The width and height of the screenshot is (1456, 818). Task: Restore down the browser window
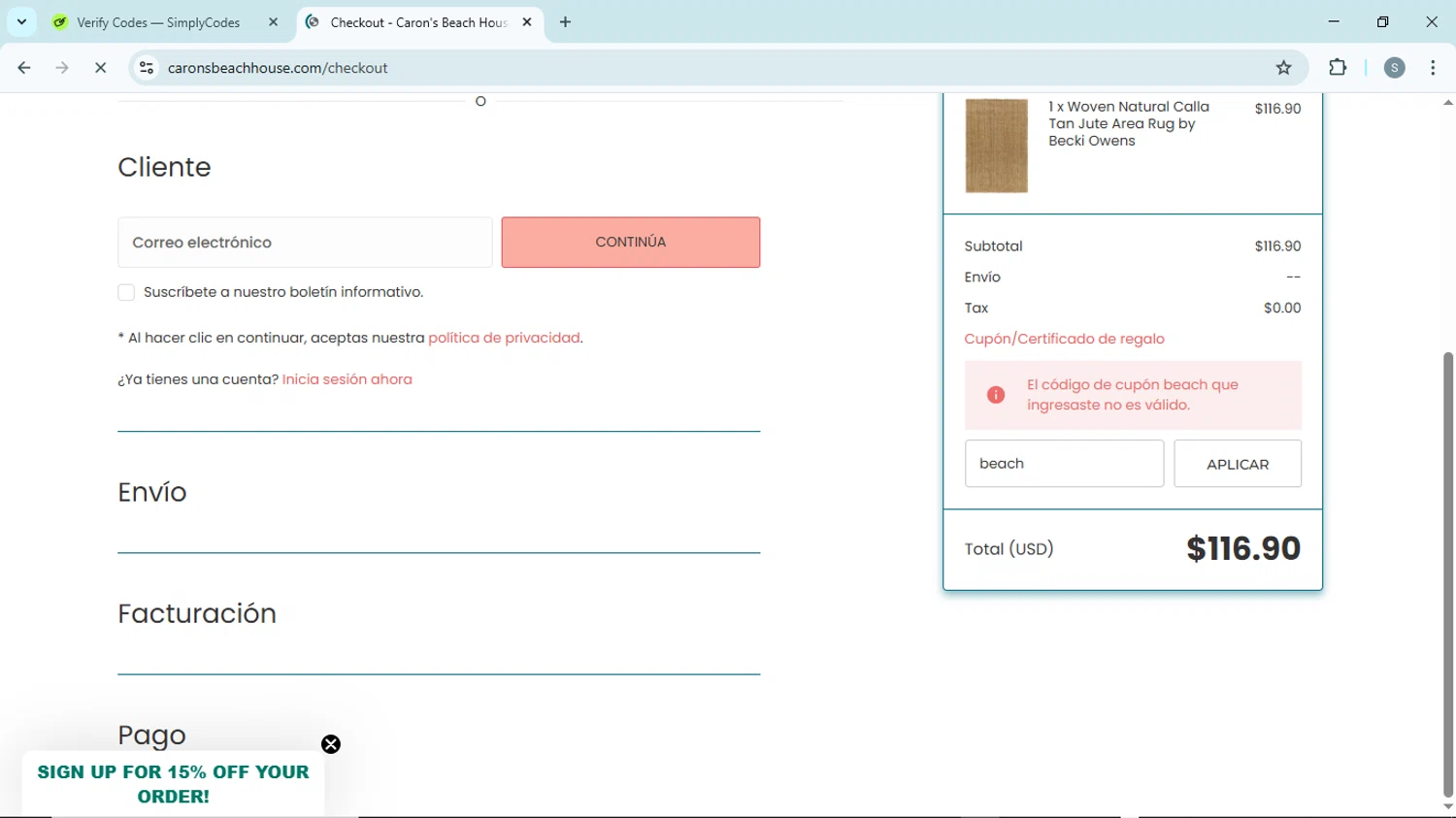1383,21
